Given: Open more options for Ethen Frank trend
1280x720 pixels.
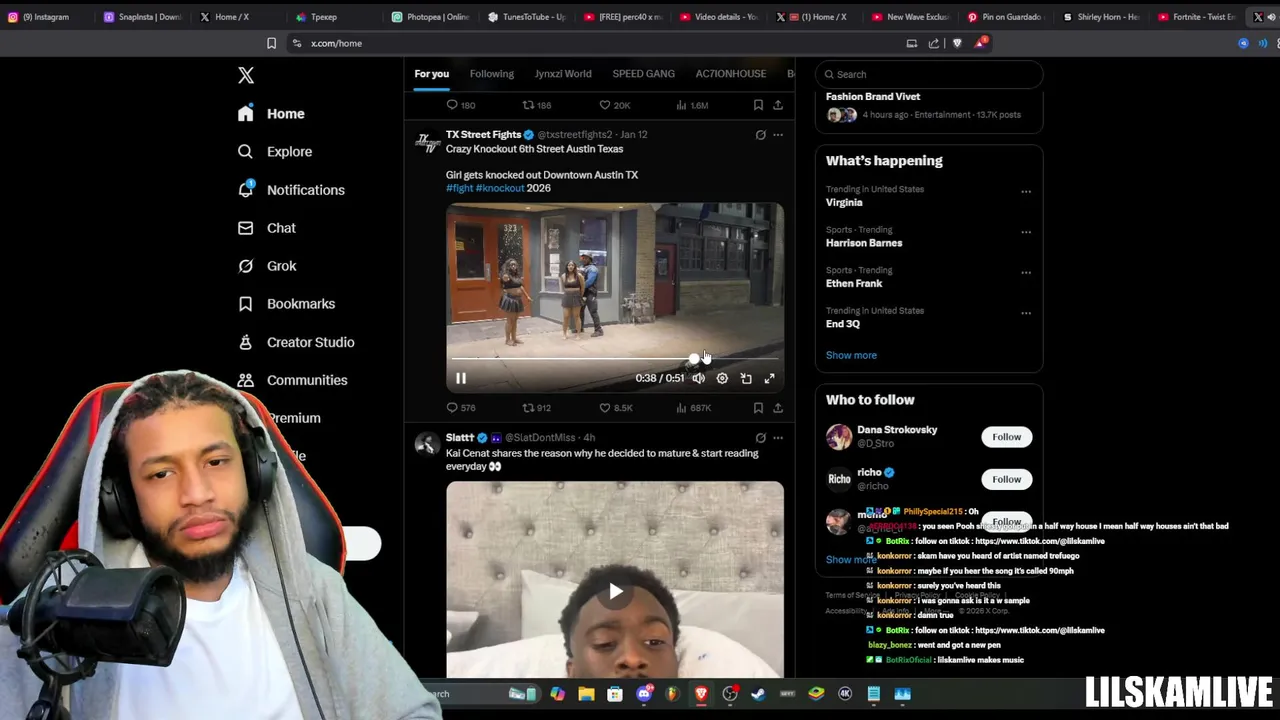Looking at the screenshot, I should 1025,272.
